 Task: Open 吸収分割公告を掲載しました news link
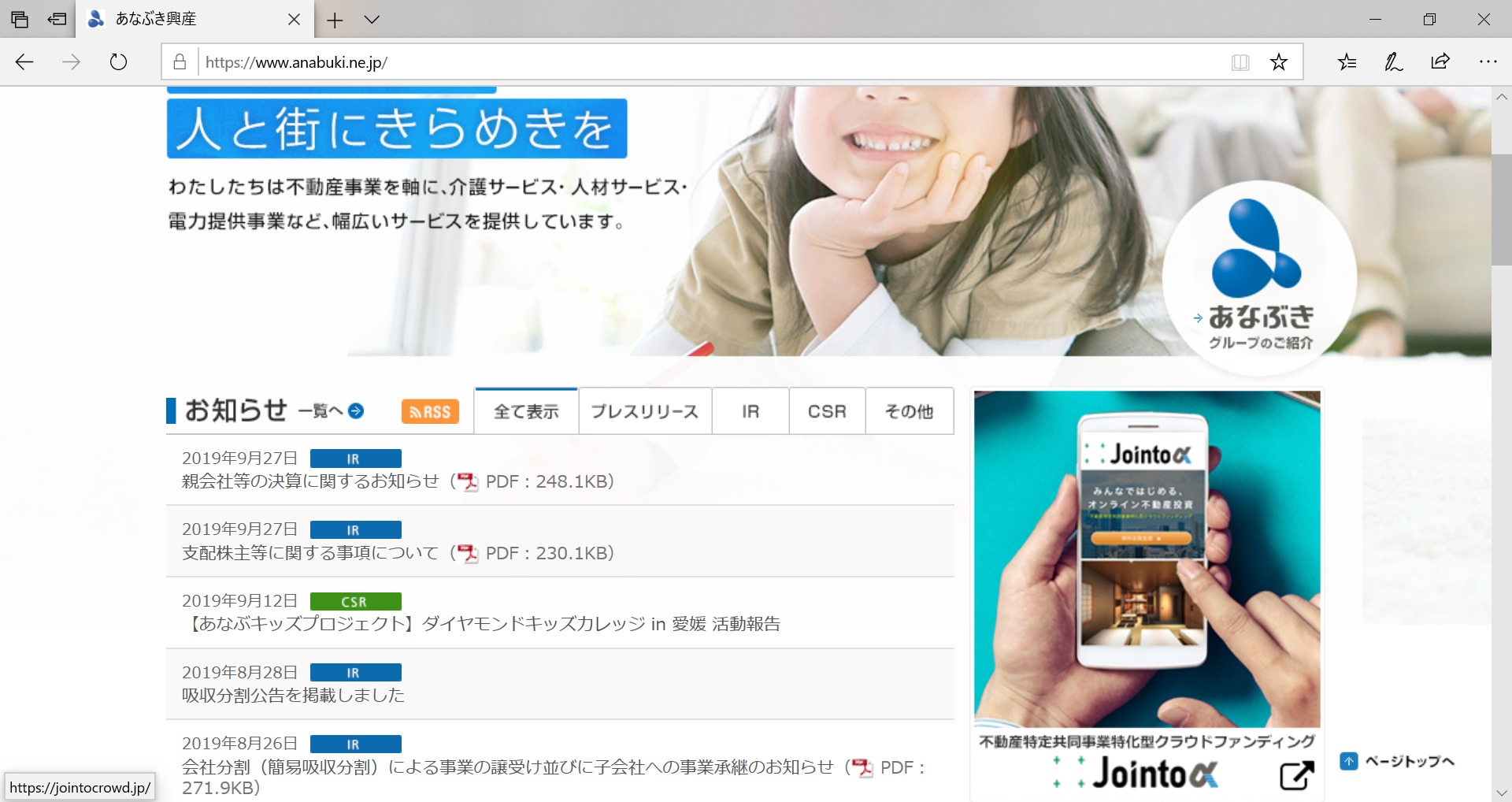[x=293, y=696]
